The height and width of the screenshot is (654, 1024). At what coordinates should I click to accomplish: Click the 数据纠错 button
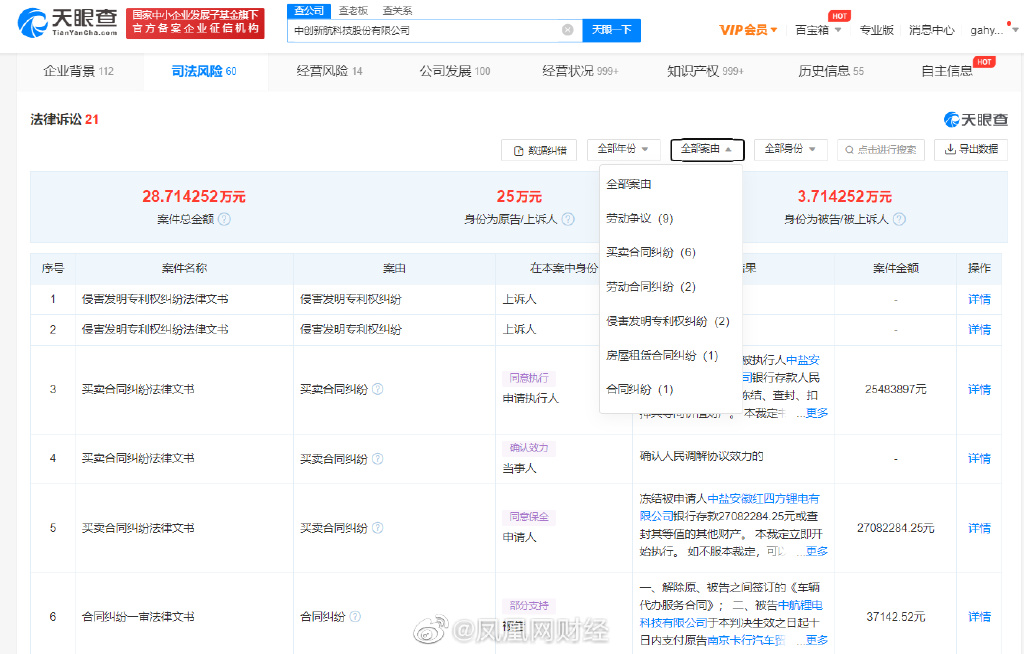(x=539, y=150)
